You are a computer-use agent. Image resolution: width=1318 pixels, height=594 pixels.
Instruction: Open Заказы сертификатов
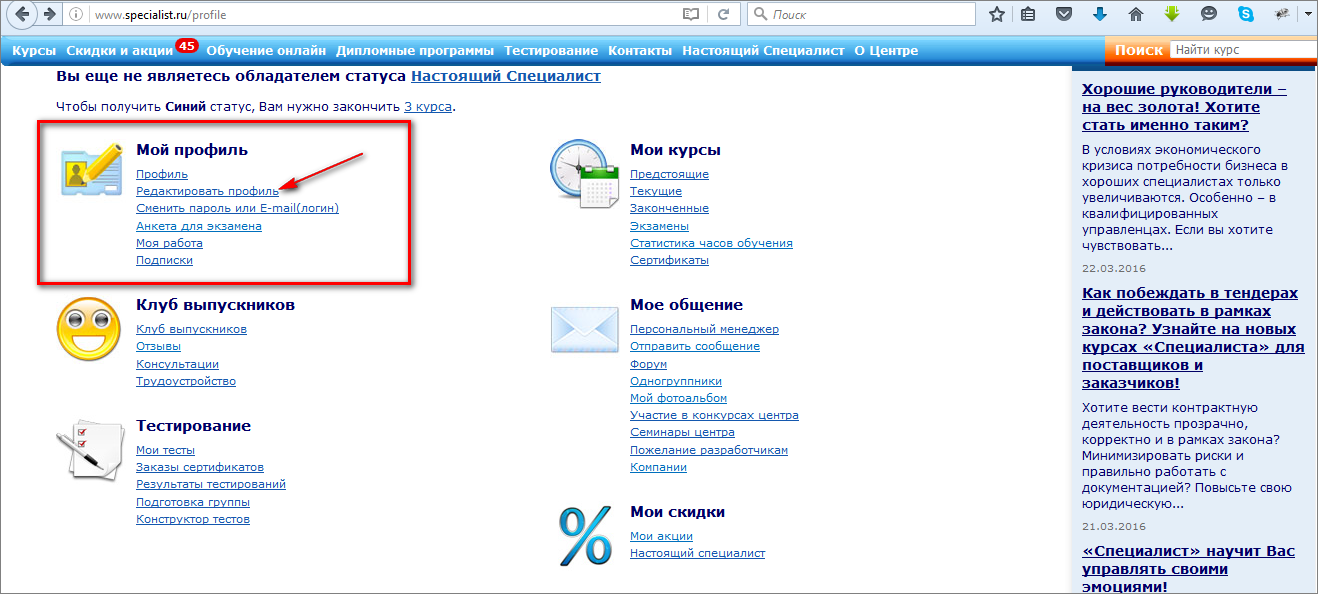(200, 467)
